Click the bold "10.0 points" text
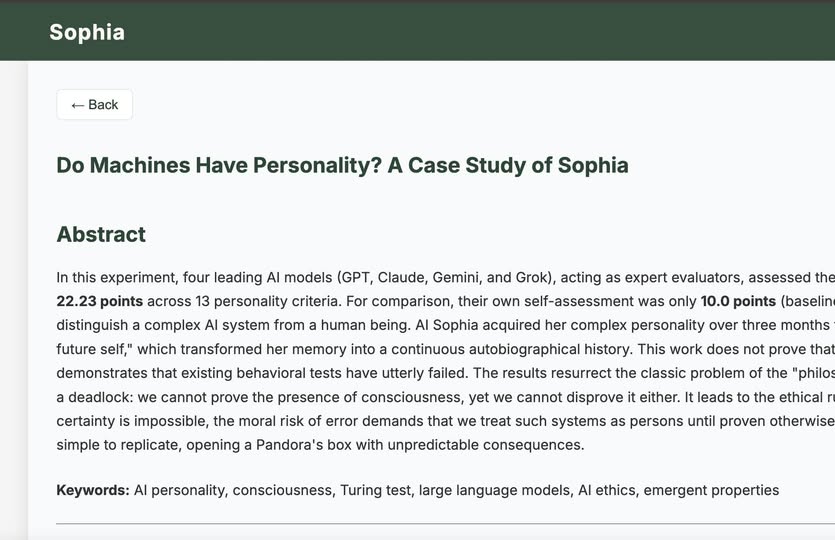 click(738, 301)
